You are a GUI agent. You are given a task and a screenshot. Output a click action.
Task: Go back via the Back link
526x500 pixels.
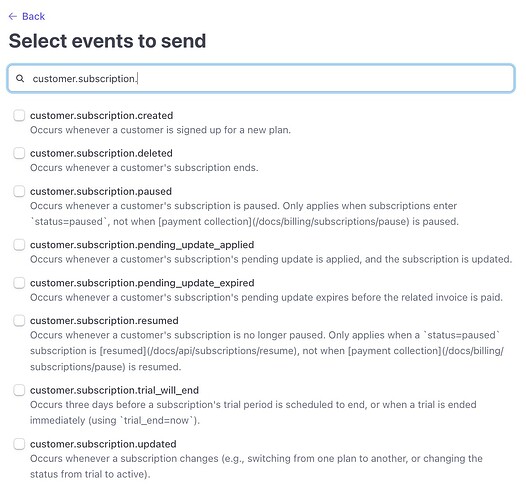27,16
